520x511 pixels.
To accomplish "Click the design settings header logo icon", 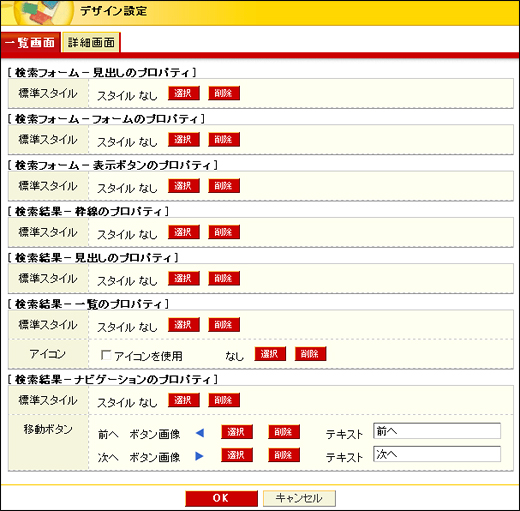I will tap(43, 13).
